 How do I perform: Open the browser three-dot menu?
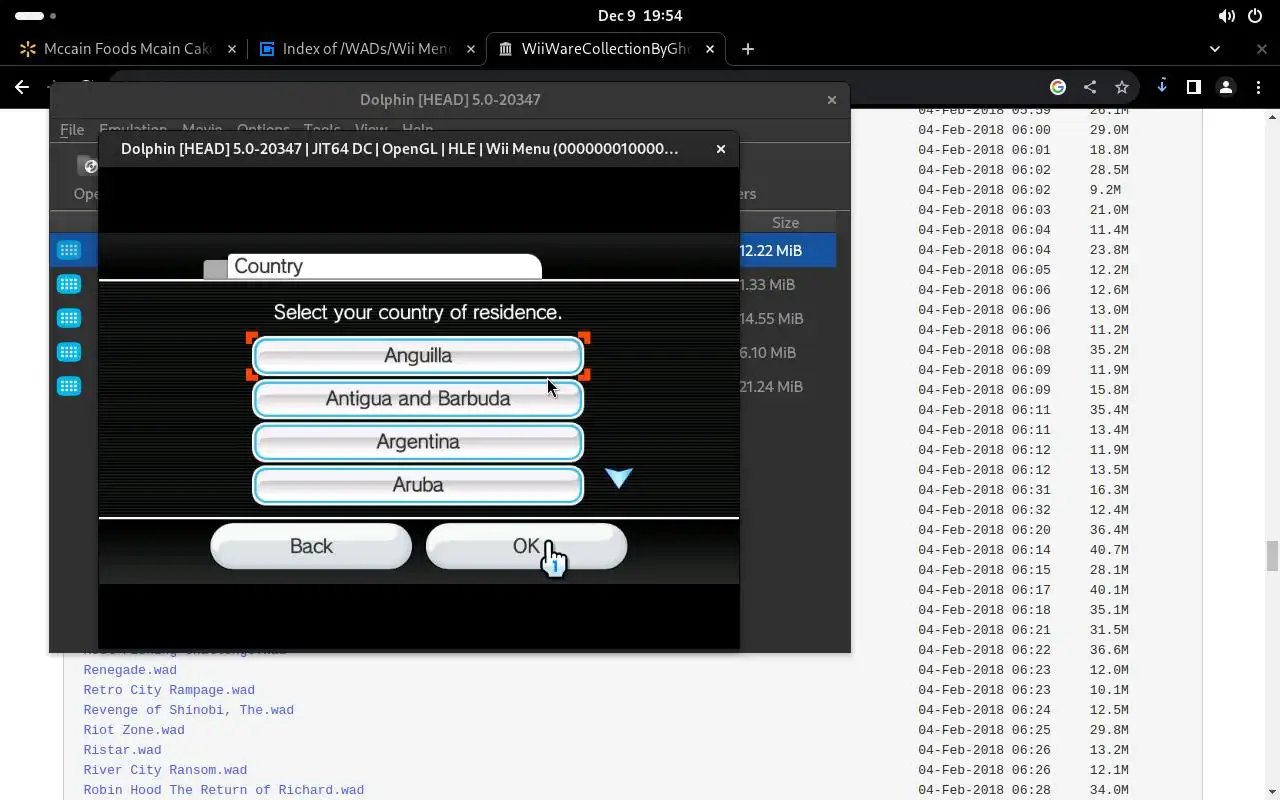[x=1259, y=87]
